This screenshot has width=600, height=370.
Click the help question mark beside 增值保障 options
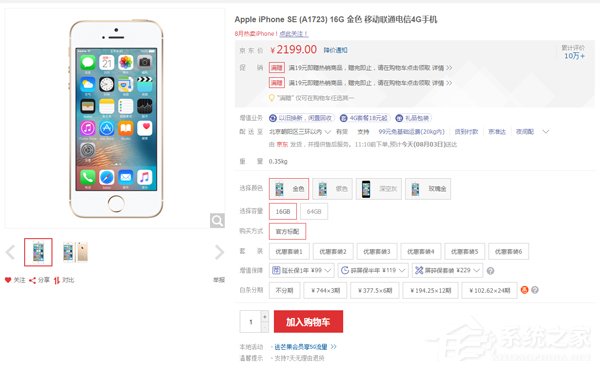point(490,271)
